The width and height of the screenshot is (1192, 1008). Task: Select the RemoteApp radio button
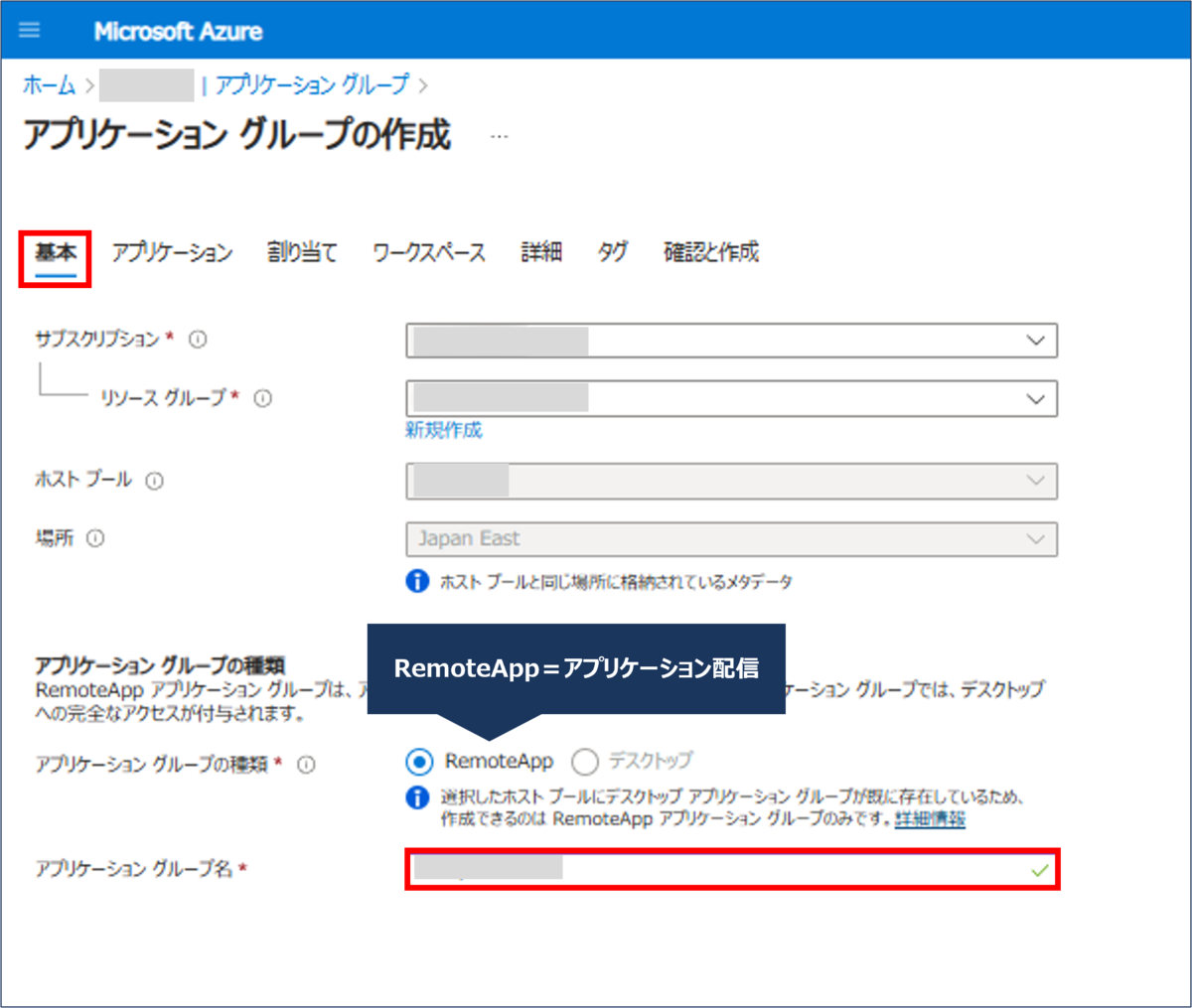419,762
